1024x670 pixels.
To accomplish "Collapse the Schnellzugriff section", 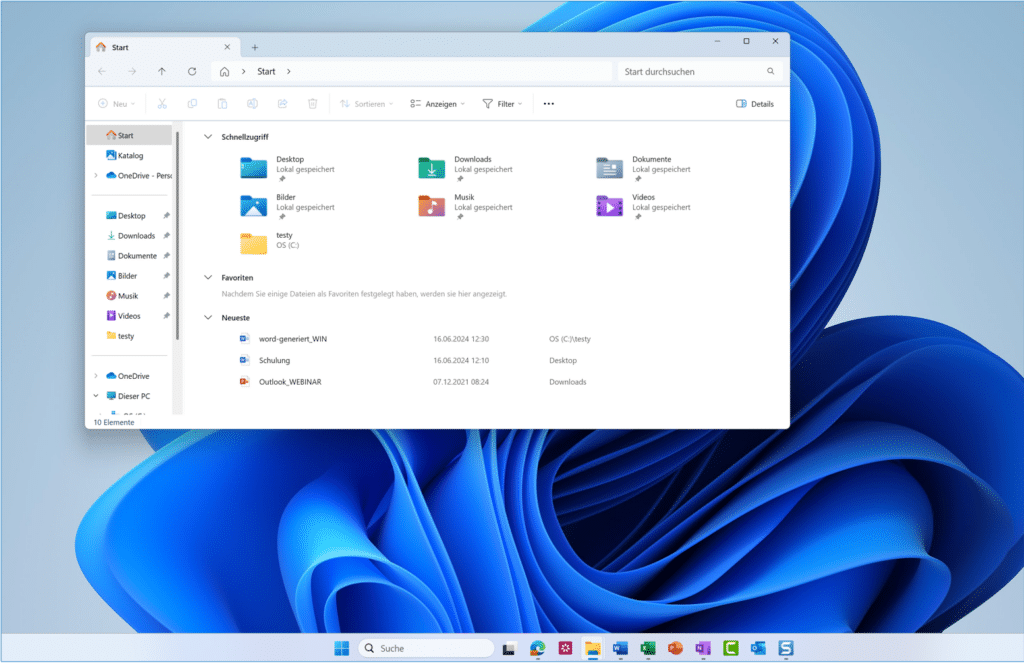I will [x=208, y=137].
